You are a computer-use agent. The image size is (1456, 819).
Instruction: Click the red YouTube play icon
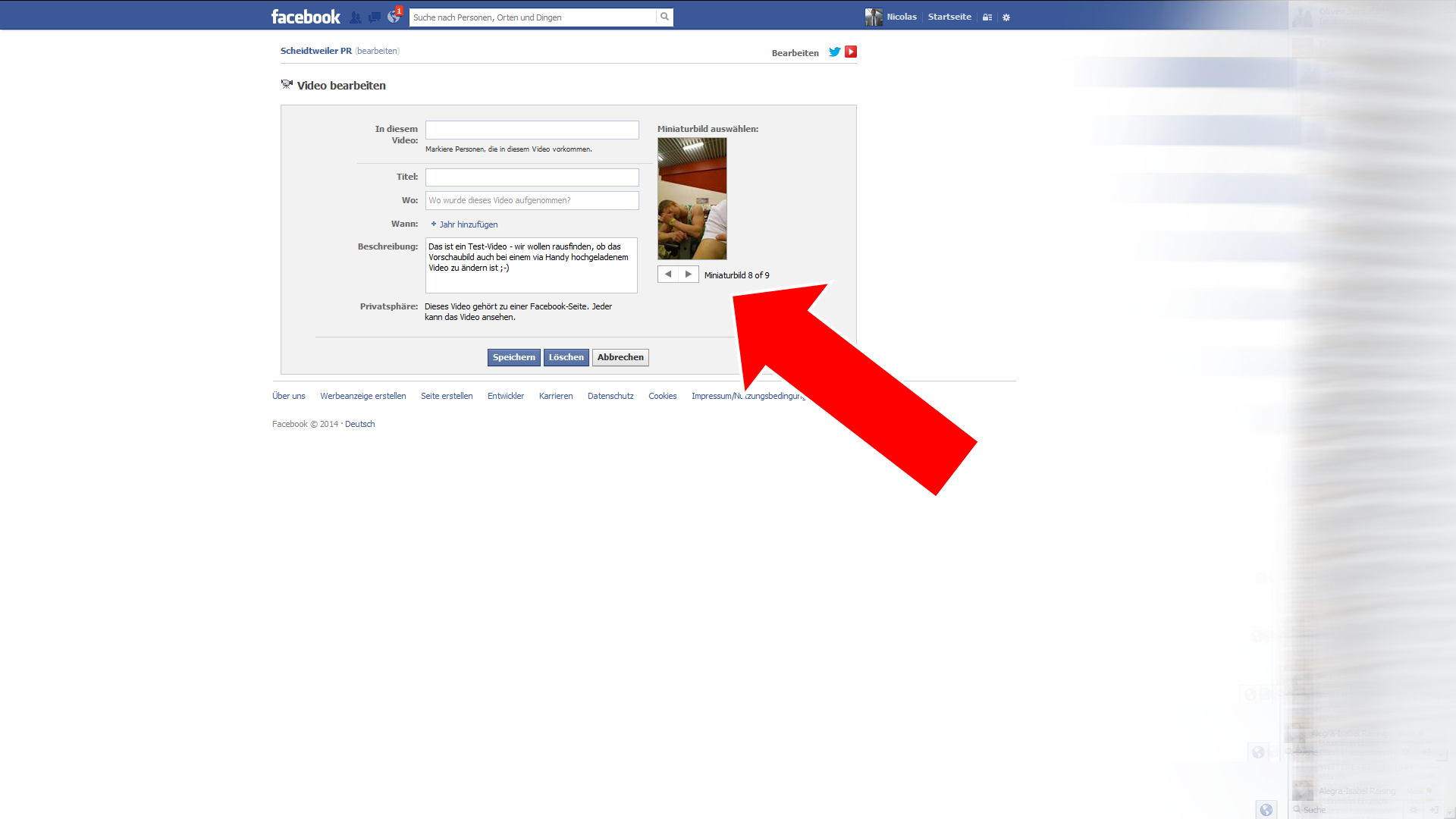pyautogui.click(x=851, y=52)
